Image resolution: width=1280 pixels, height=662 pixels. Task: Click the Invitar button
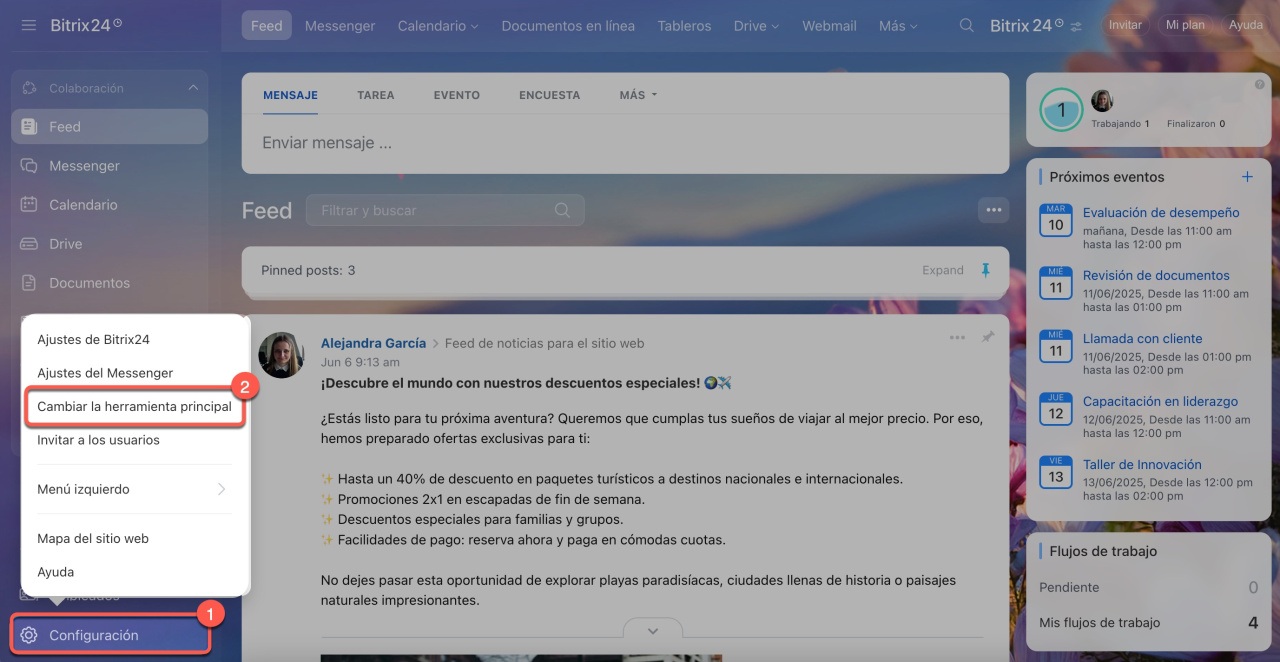coord(1125,25)
